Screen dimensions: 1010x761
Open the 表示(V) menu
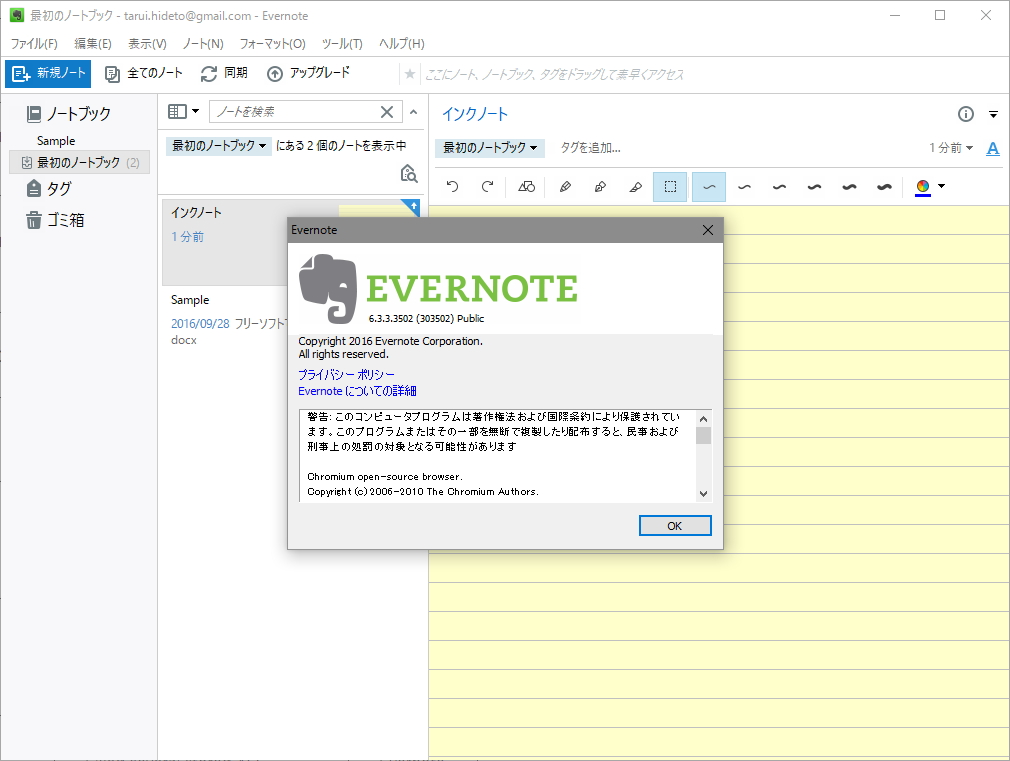pyautogui.click(x=148, y=44)
